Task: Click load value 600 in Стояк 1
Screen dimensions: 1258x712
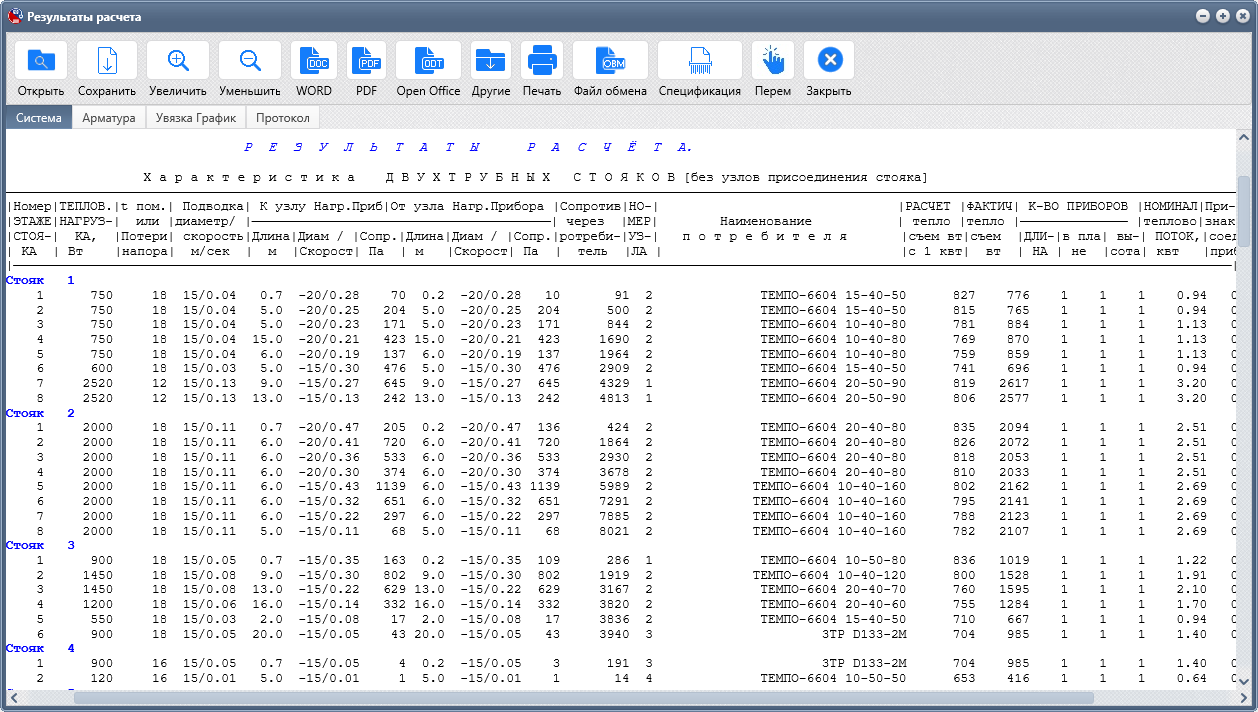Action: pyautogui.click(x=102, y=368)
